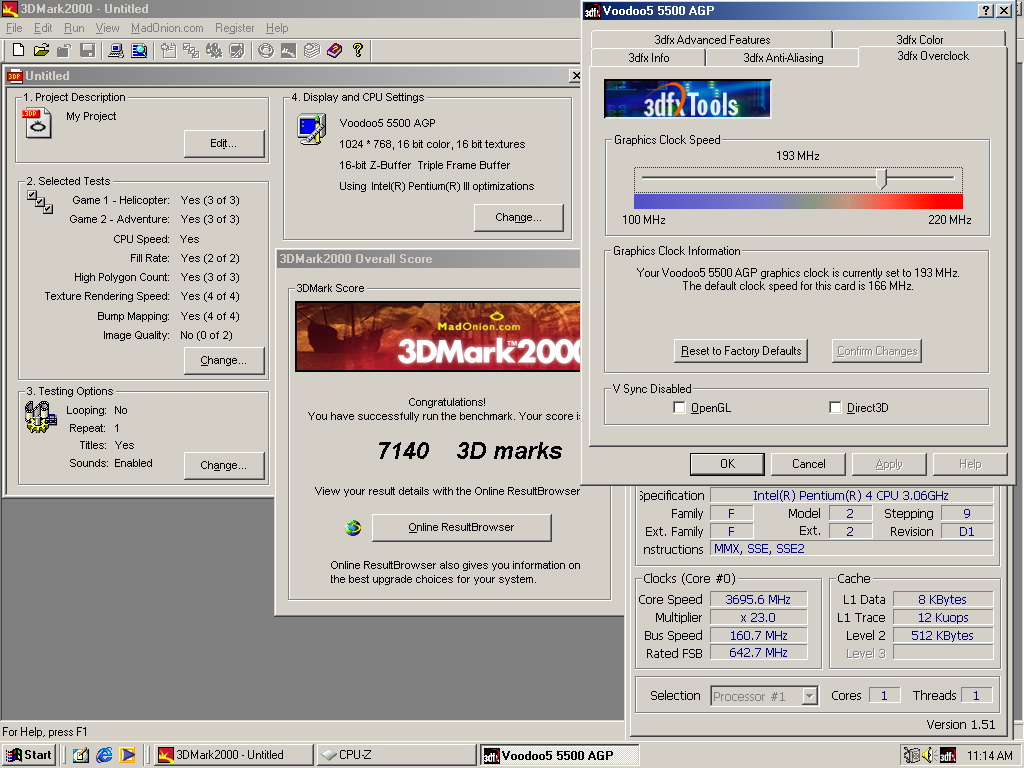Click the Rated FSB value 642.7 MHz
The width and height of the screenshot is (1024, 768).
pos(758,653)
